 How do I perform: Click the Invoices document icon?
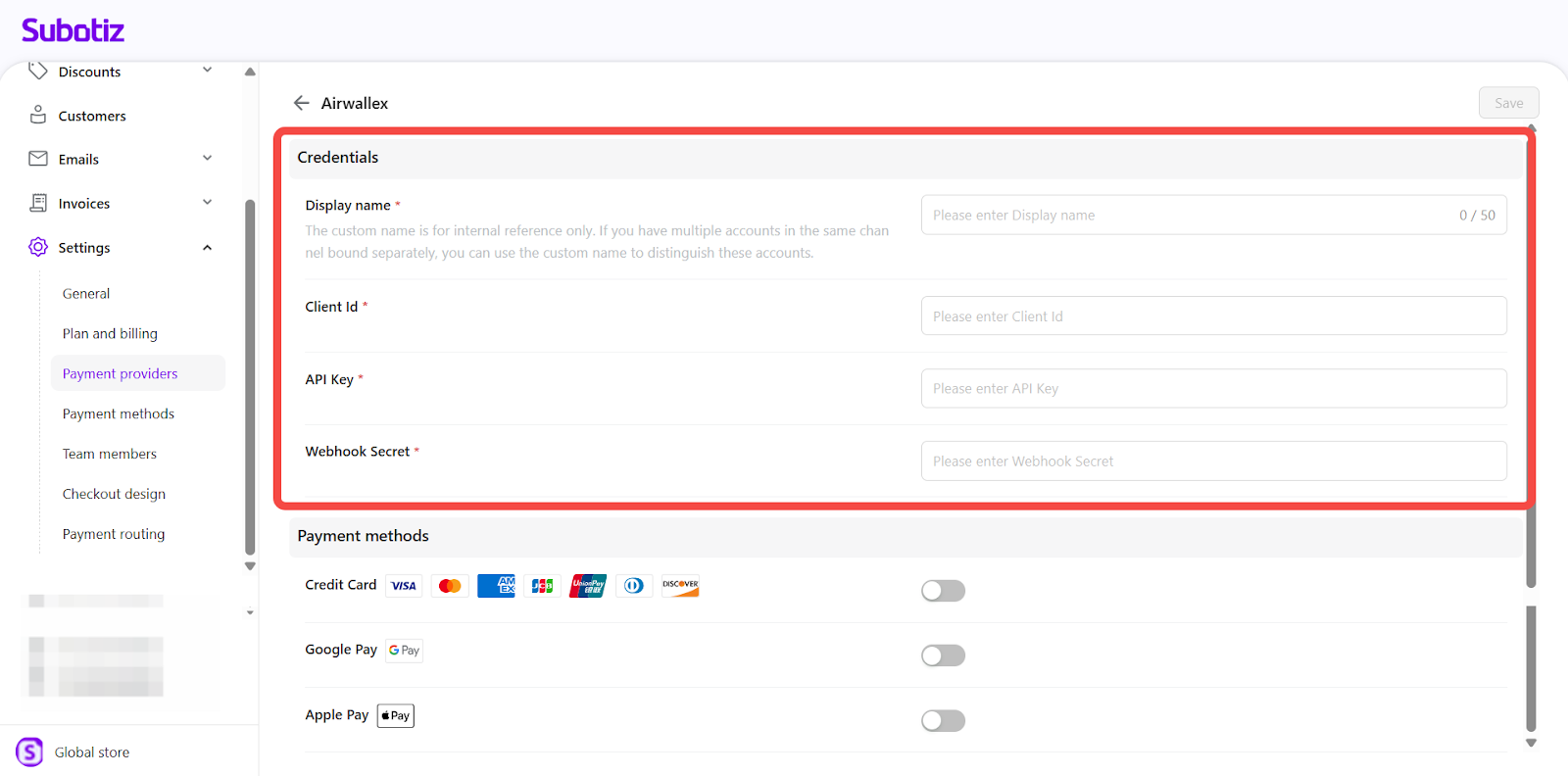click(x=38, y=203)
